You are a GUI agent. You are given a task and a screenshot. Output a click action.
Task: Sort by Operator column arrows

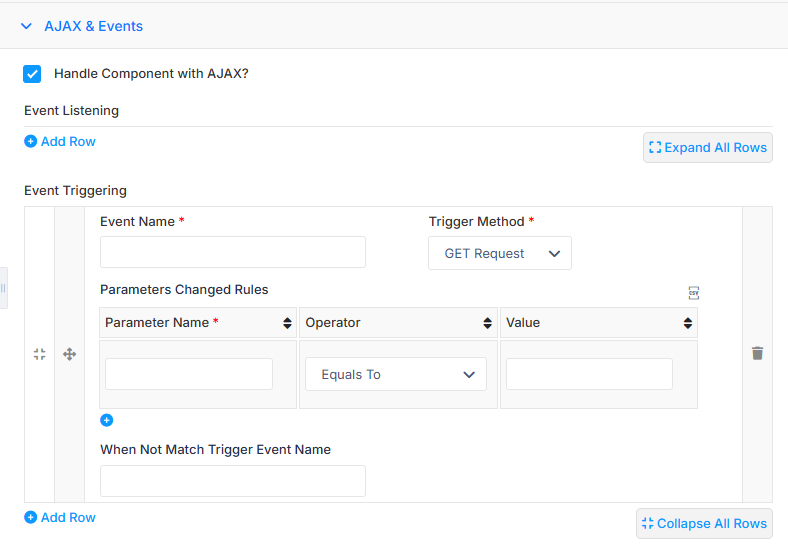click(x=487, y=323)
